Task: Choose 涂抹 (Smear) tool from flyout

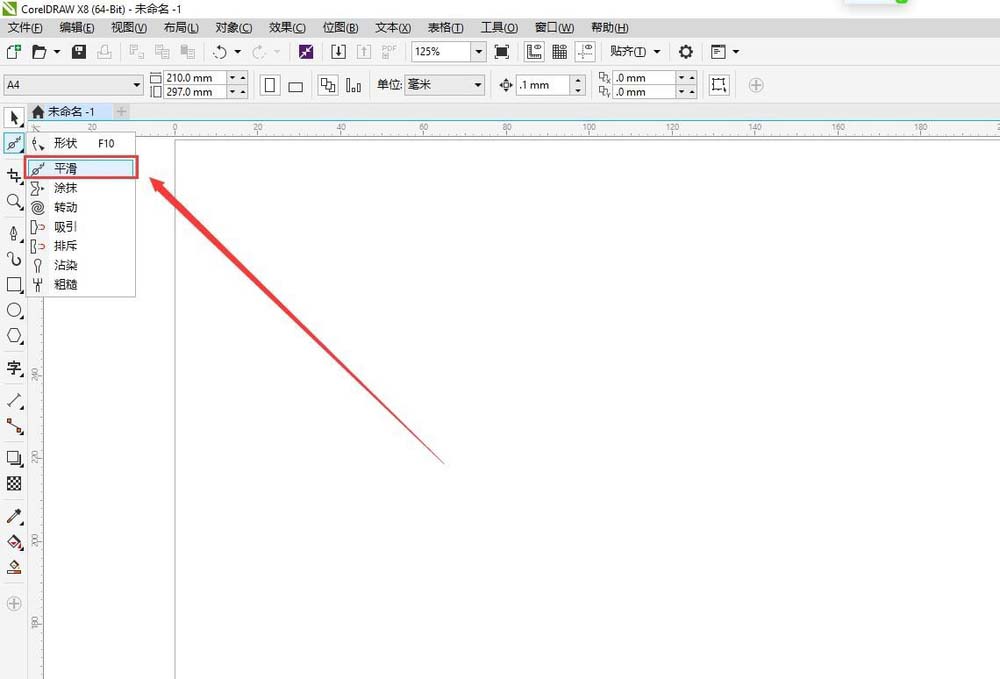Action: point(80,188)
